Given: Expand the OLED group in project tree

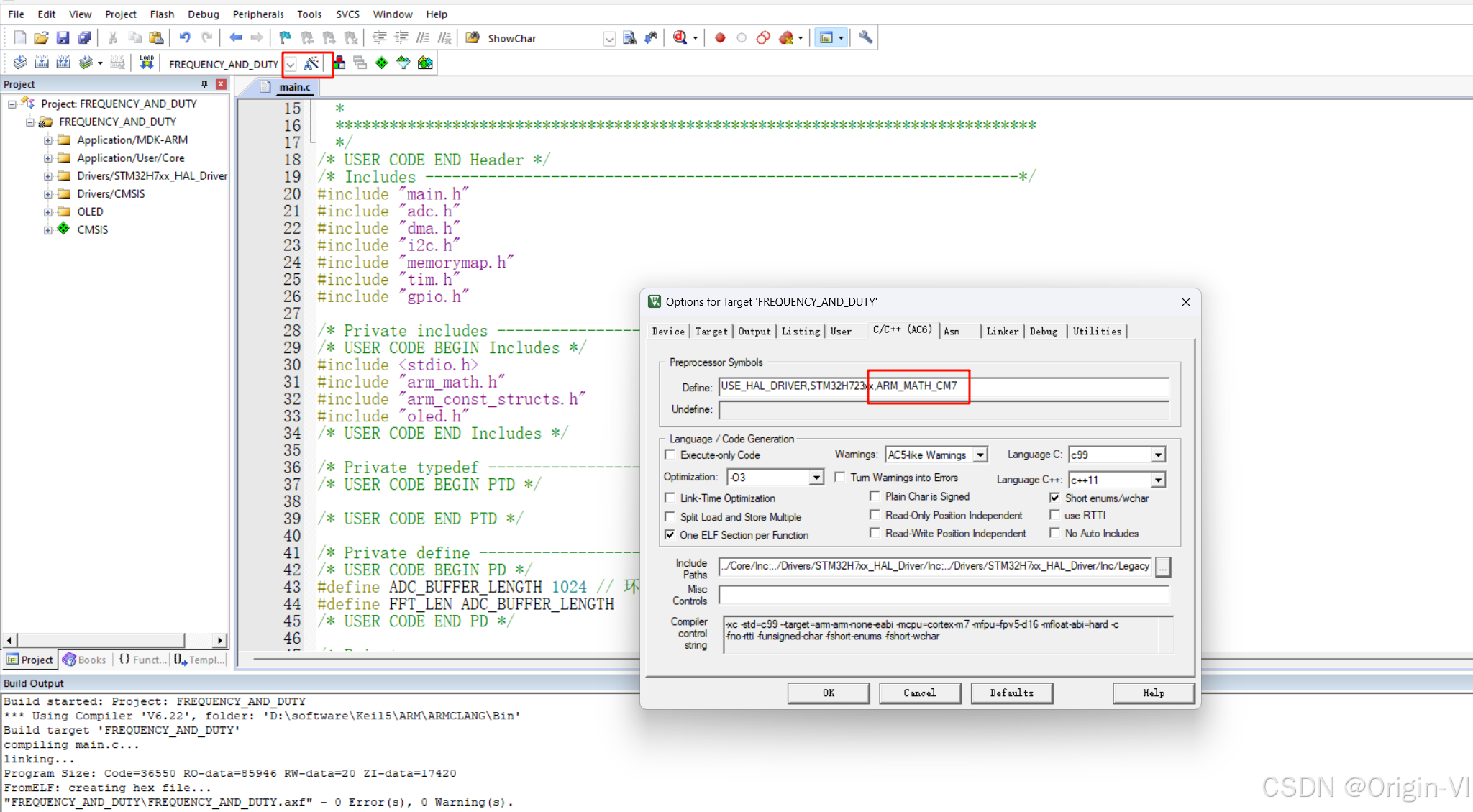Looking at the screenshot, I should point(47,212).
